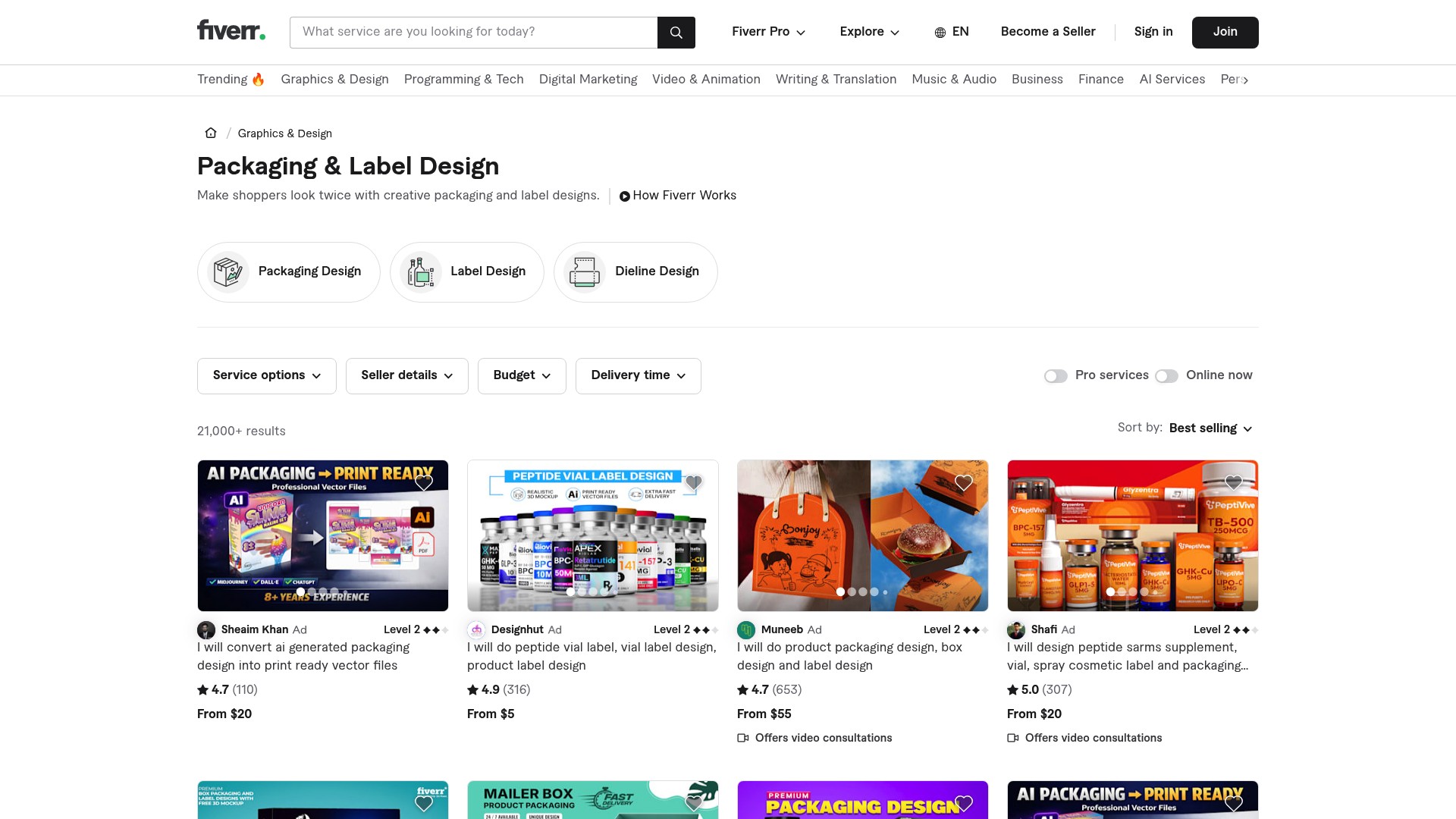Favorite Shafi's gig with the heart

1234,483
